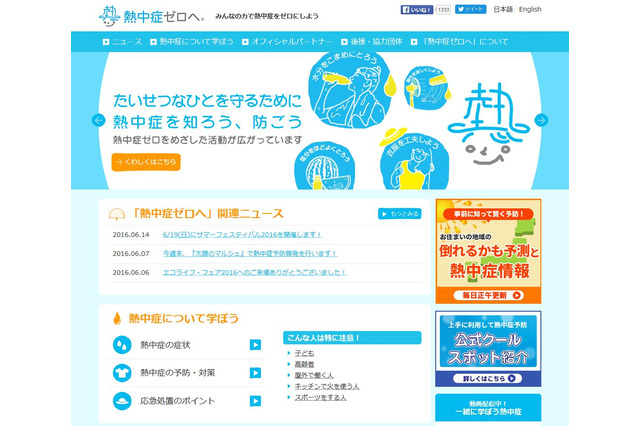Image resolution: width=640 pixels, height=426 pixels.
Task: Click the T-shirt icon for 予防・対策
Action: 122,373
